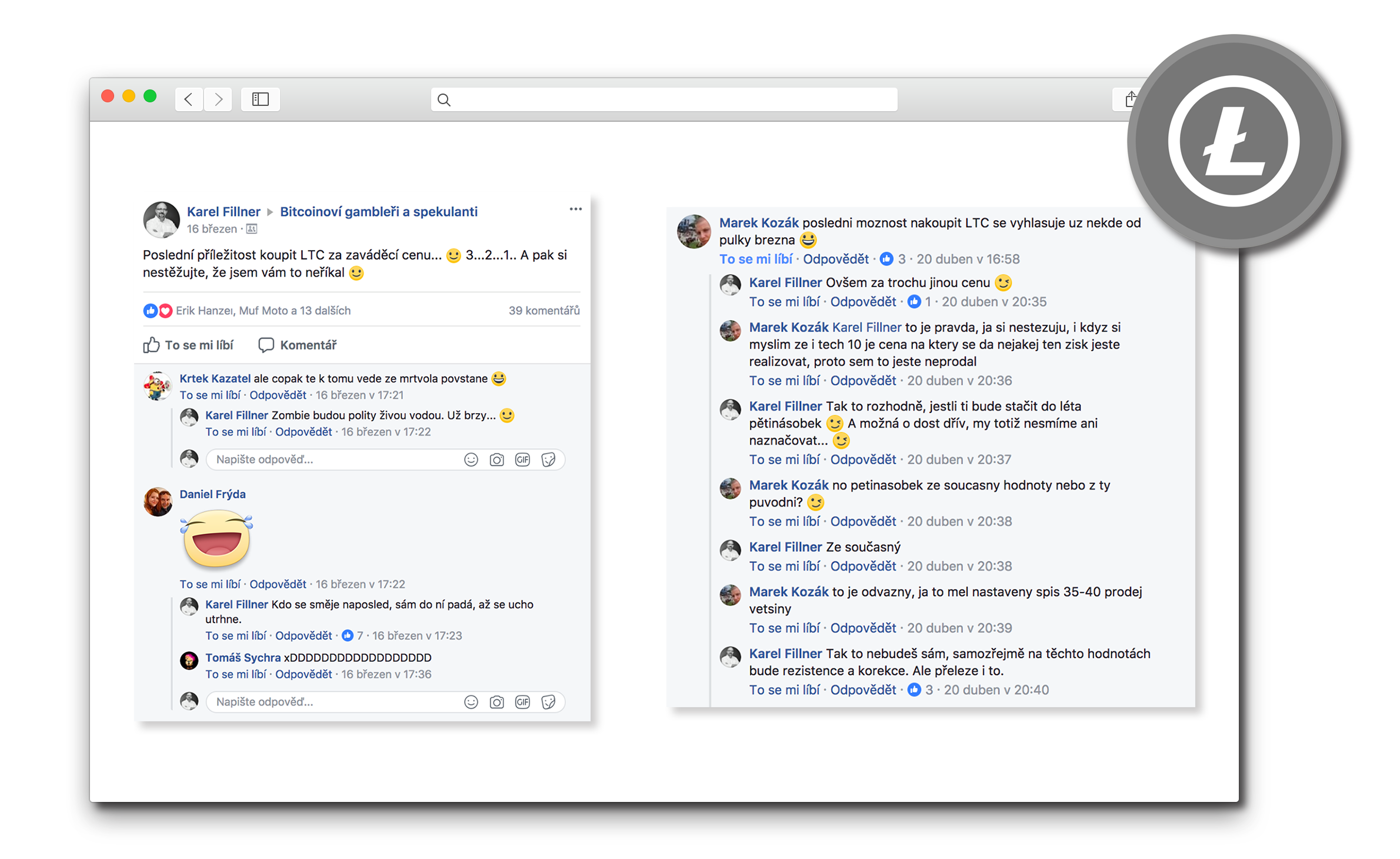Open sticker picker in second reply box
Screen dimensions: 1400x859
coord(548,702)
